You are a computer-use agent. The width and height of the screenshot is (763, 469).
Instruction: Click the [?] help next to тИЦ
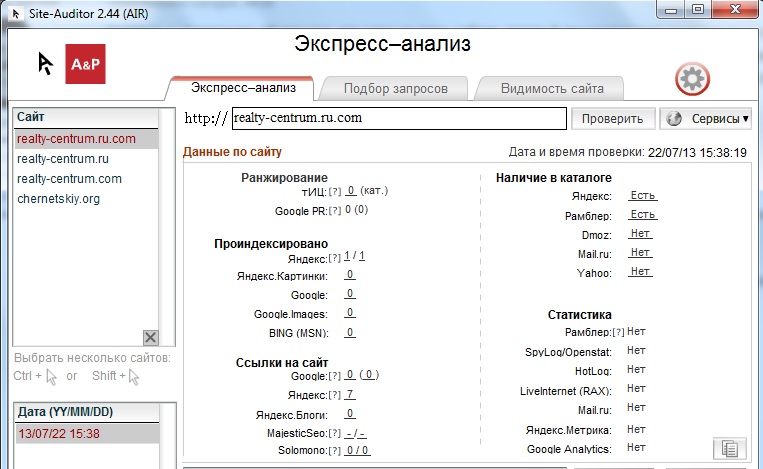(x=335, y=192)
